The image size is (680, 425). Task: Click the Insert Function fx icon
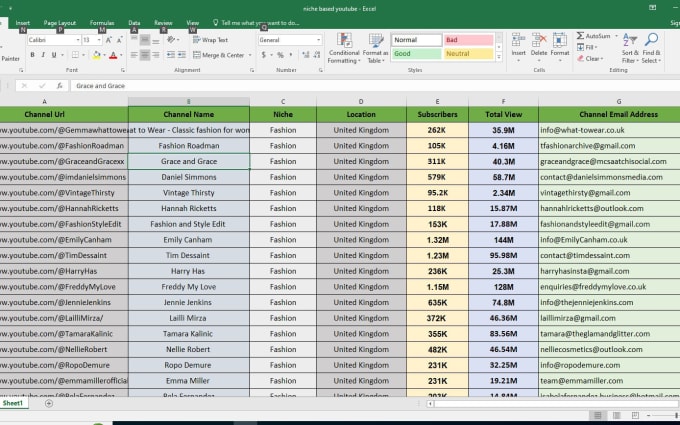[59, 86]
